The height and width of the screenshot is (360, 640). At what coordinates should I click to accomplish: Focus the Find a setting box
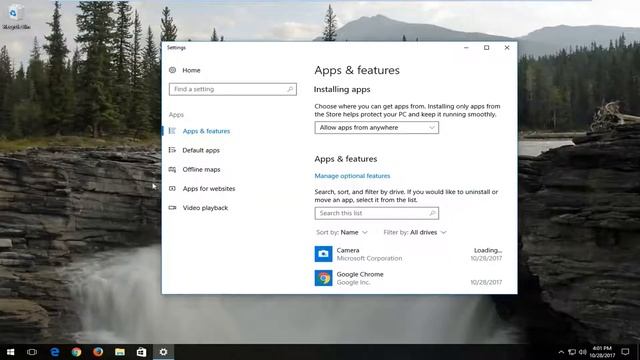coord(233,89)
